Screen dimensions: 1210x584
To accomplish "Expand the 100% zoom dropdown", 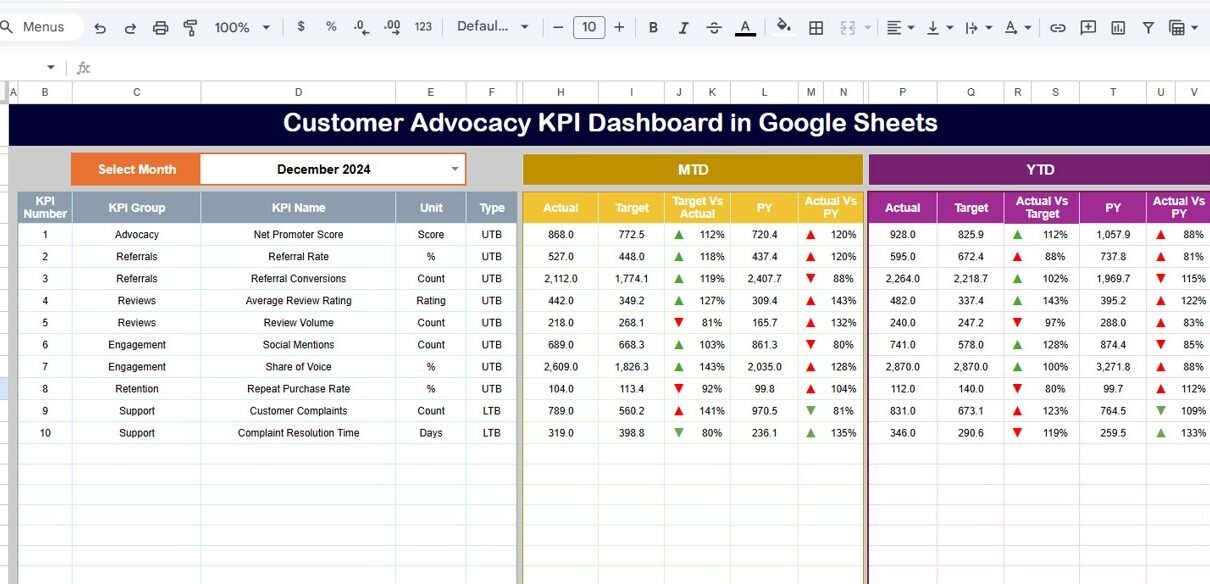I will (x=242, y=28).
